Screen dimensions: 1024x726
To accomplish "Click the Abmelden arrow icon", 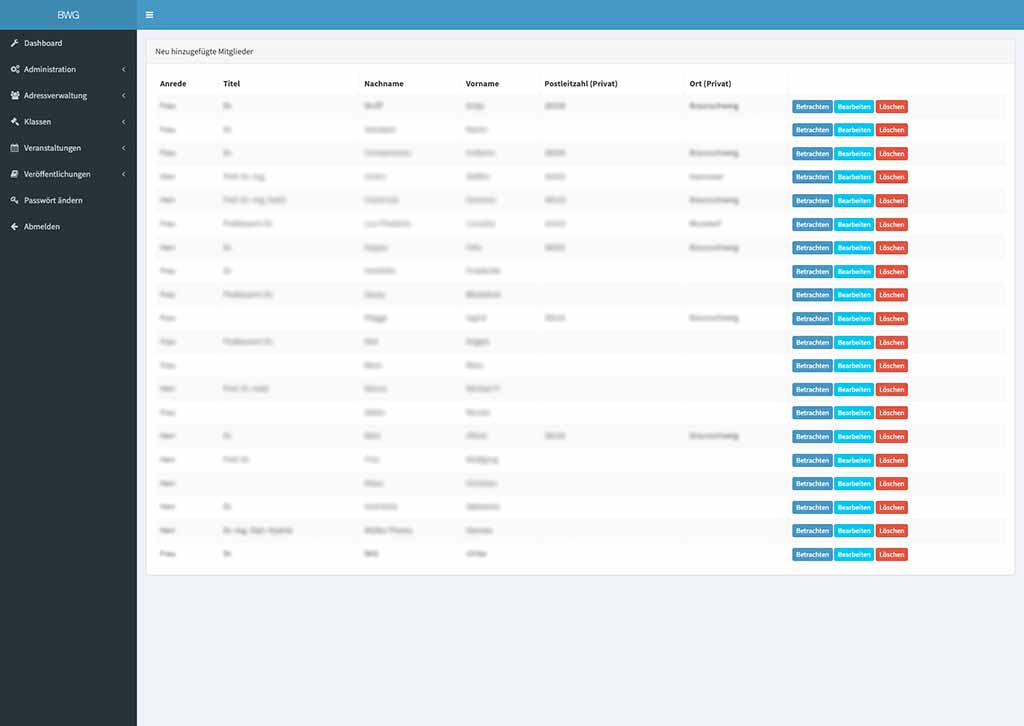I will pyautogui.click(x=14, y=227).
